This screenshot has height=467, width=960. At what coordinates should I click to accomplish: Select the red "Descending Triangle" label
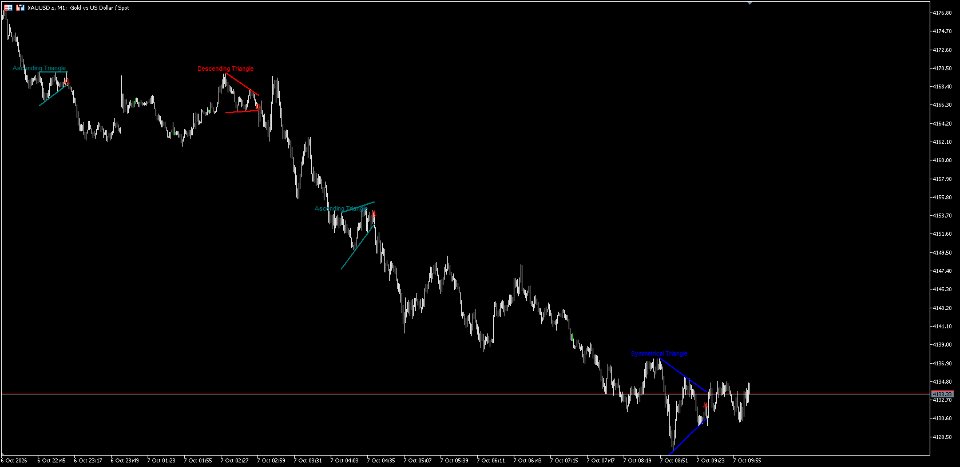[225, 69]
